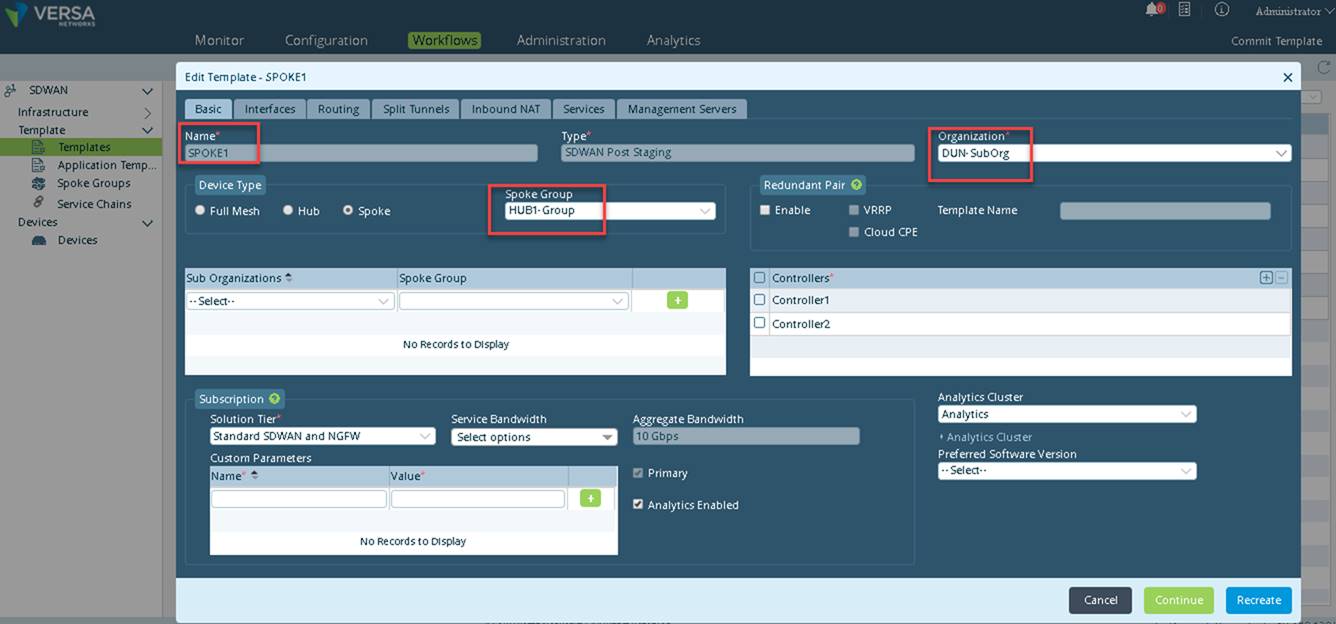
Task: Click green add button in Custom Parameters row
Action: pyautogui.click(x=590, y=498)
